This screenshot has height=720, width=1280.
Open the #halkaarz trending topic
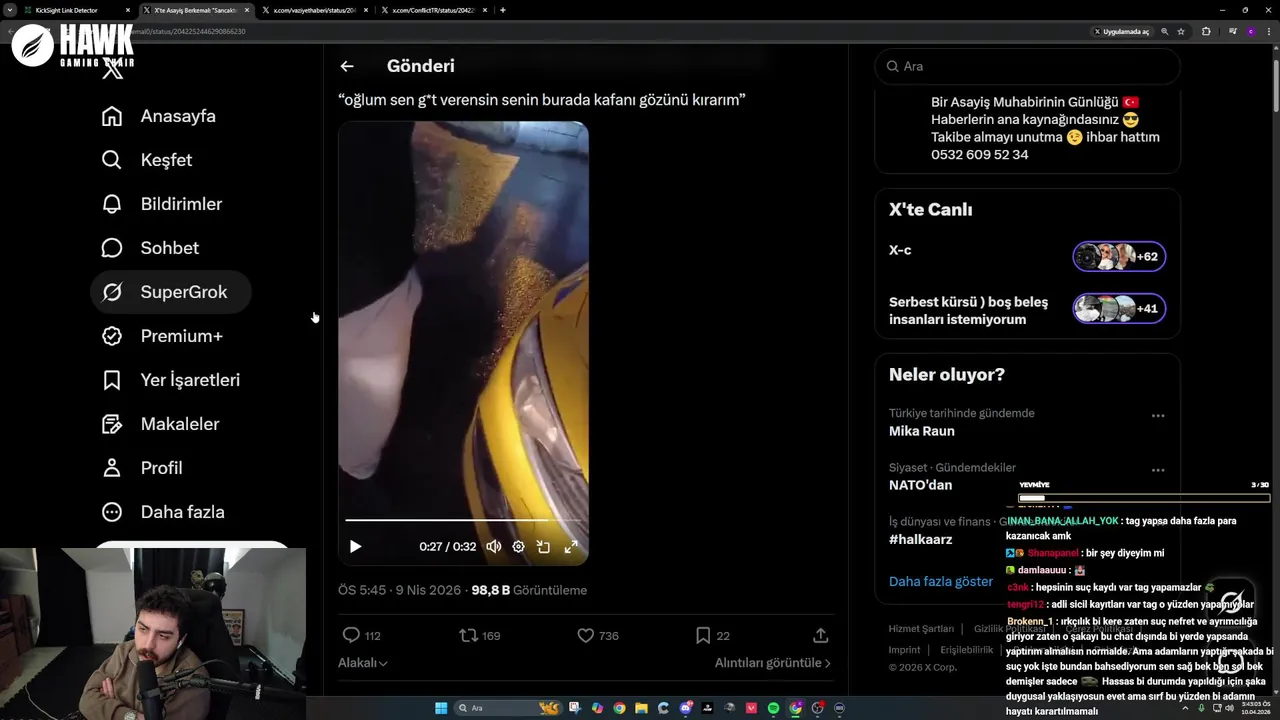920,539
